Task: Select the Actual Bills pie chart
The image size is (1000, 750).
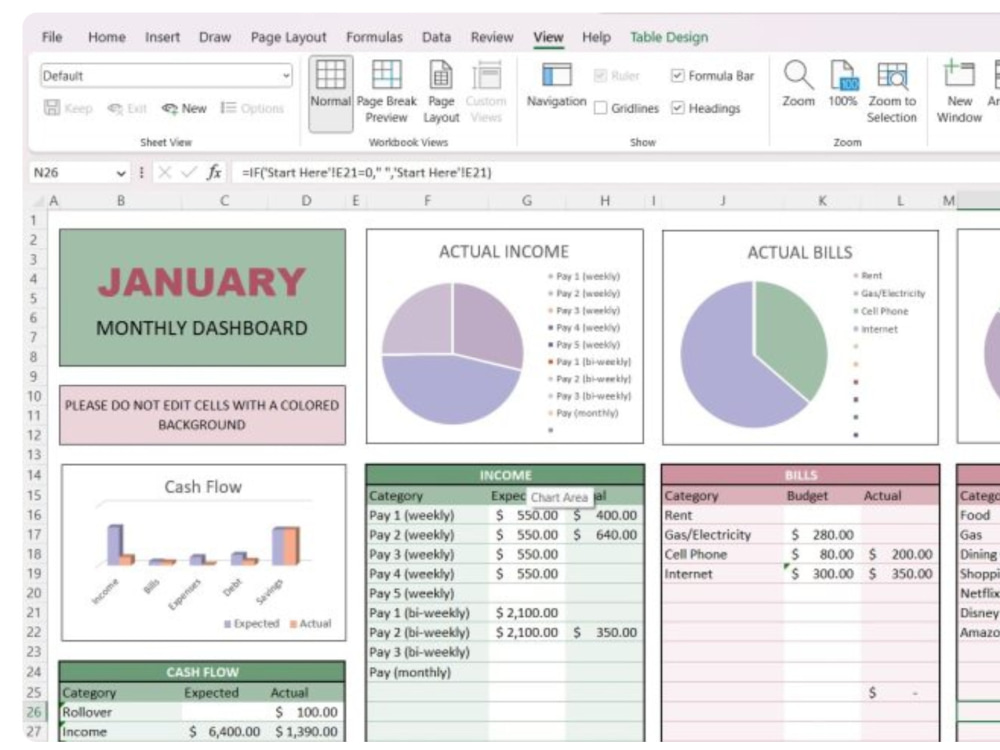Action: [x=800, y=337]
